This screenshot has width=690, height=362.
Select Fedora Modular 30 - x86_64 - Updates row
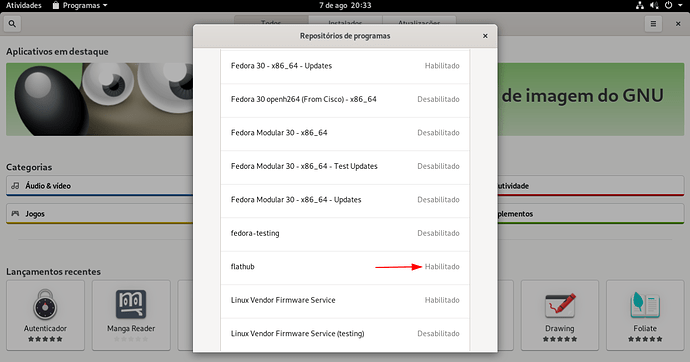click(x=345, y=200)
